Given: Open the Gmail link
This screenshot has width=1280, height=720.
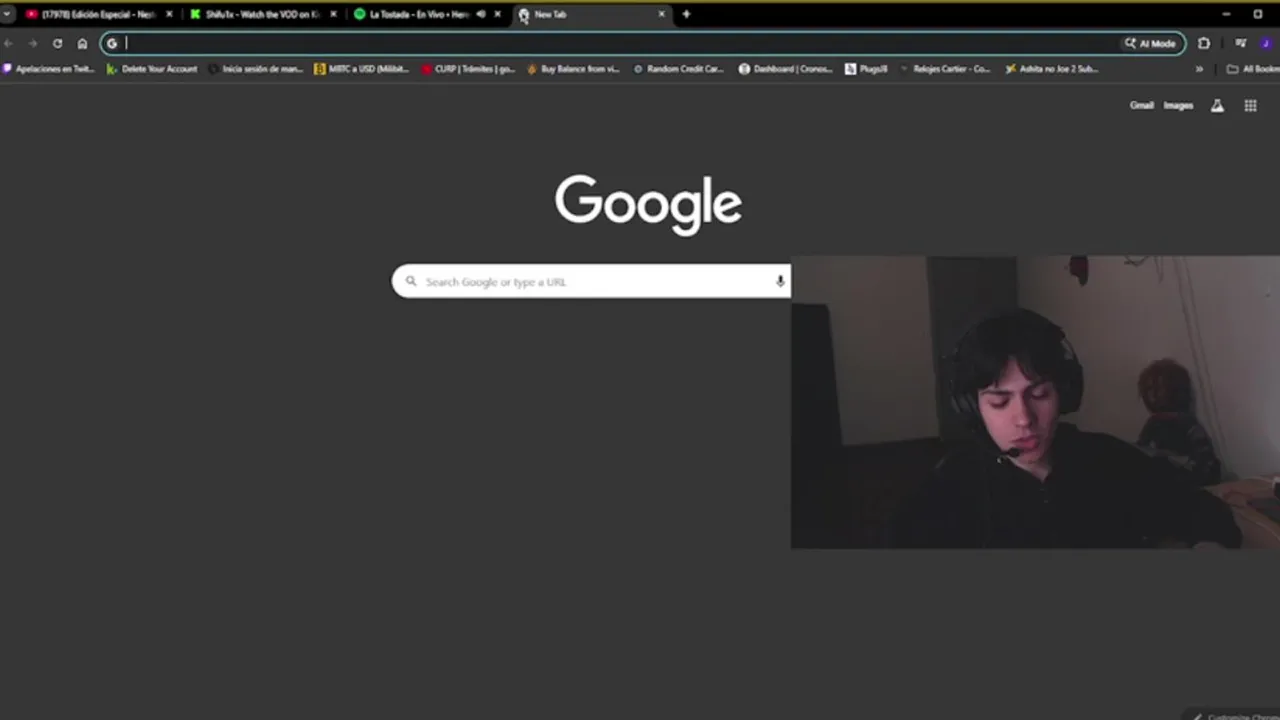Looking at the screenshot, I should [x=1141, y=105].
